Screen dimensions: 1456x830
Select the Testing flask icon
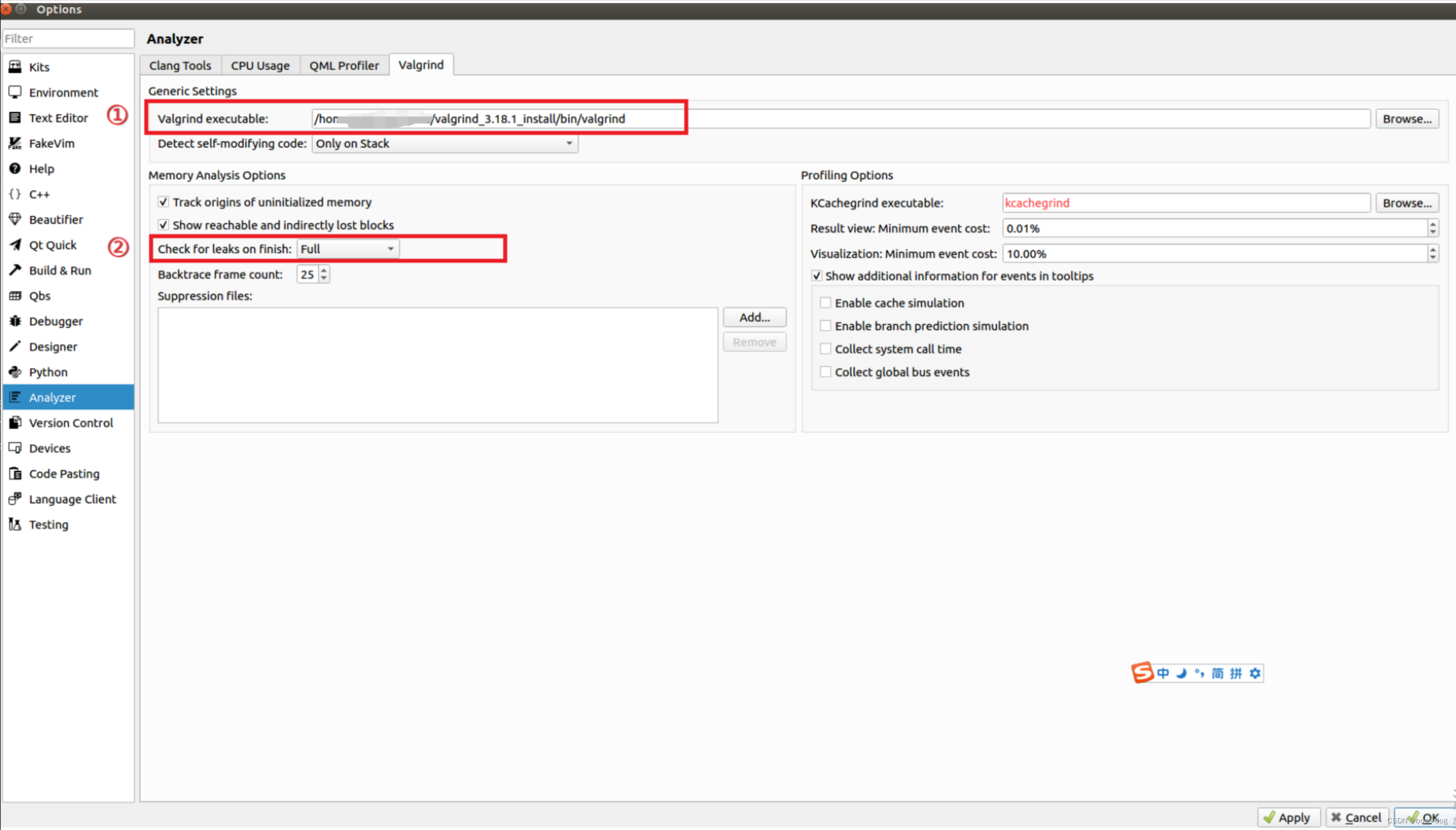[15, 524]
